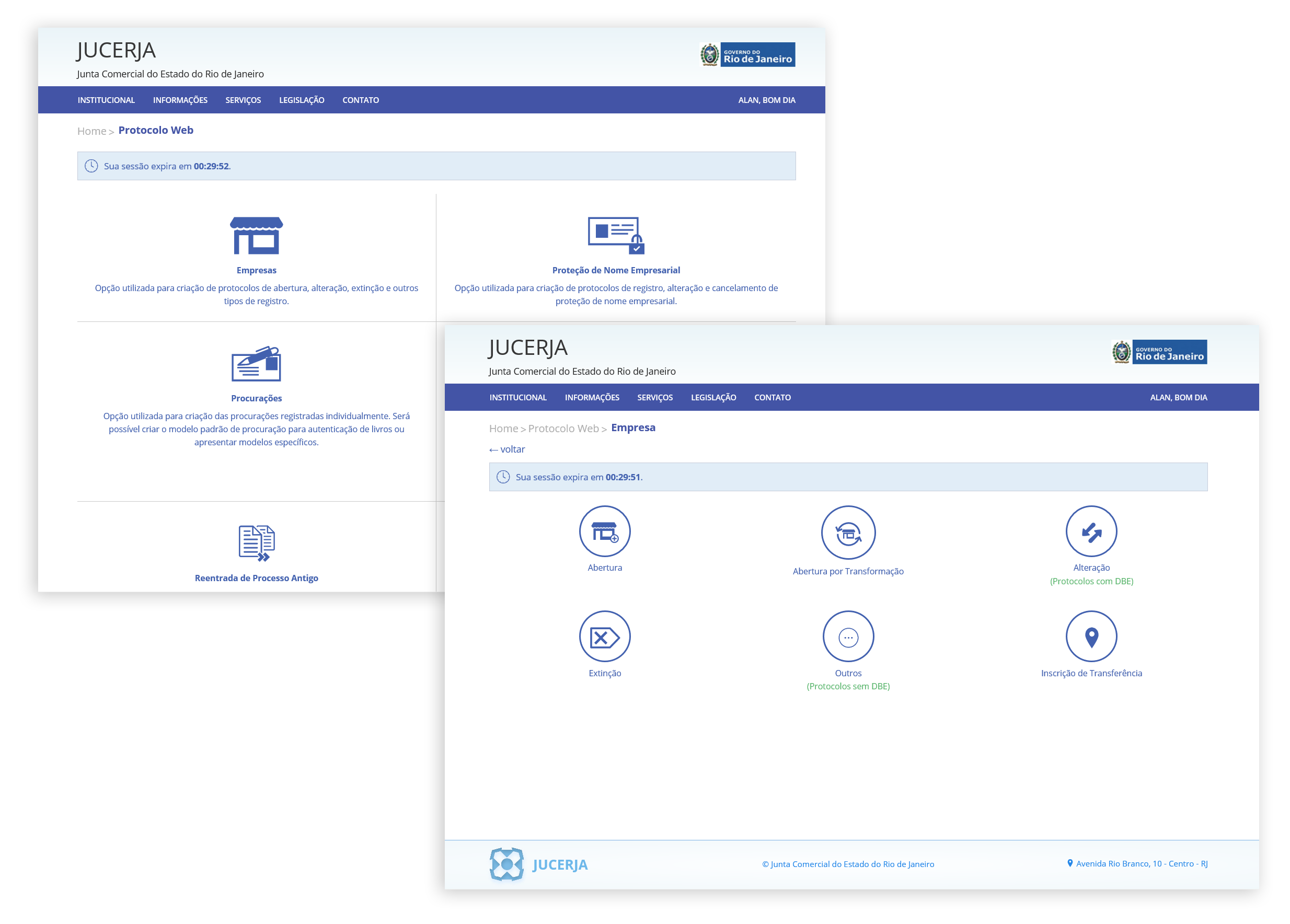Click the Abertura label link
This screenshot has height=924, width=1290.
(x=605, y=568)
